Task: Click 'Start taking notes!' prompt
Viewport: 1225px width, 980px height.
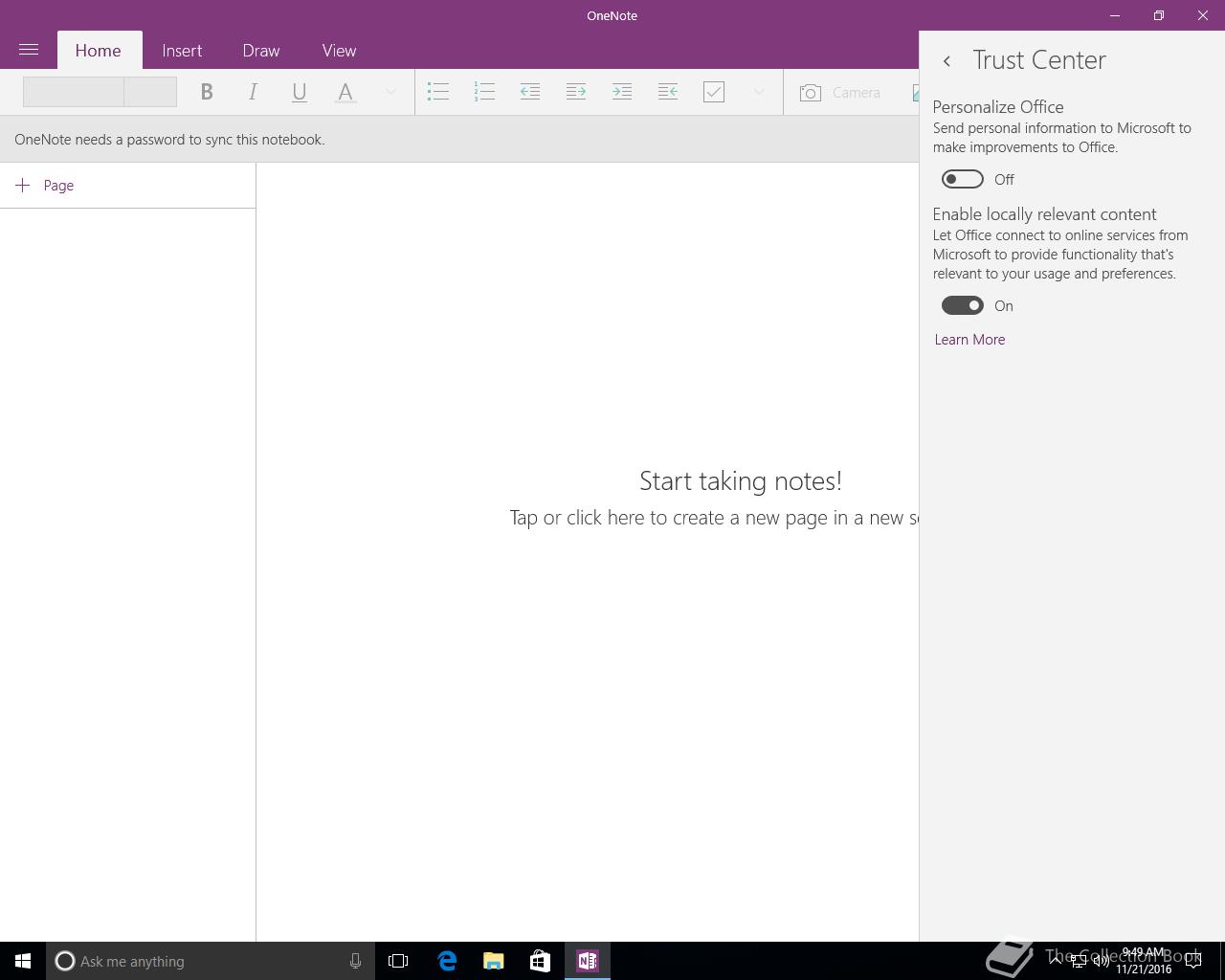Action: [x=741, y=480]
